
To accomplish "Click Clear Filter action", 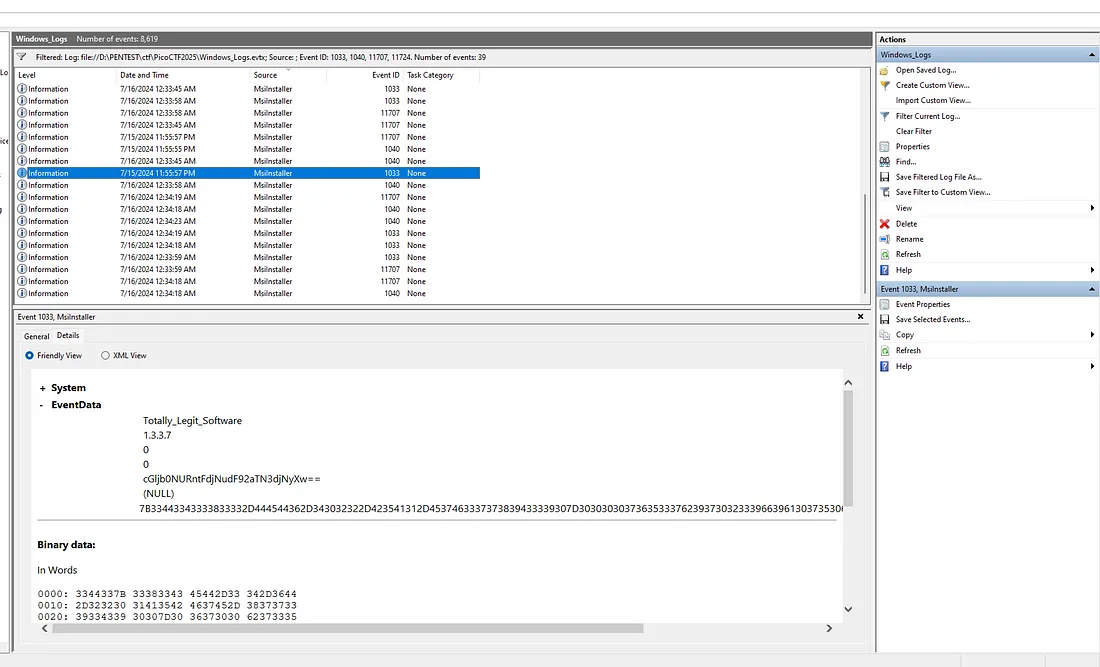I will point(913,131).
